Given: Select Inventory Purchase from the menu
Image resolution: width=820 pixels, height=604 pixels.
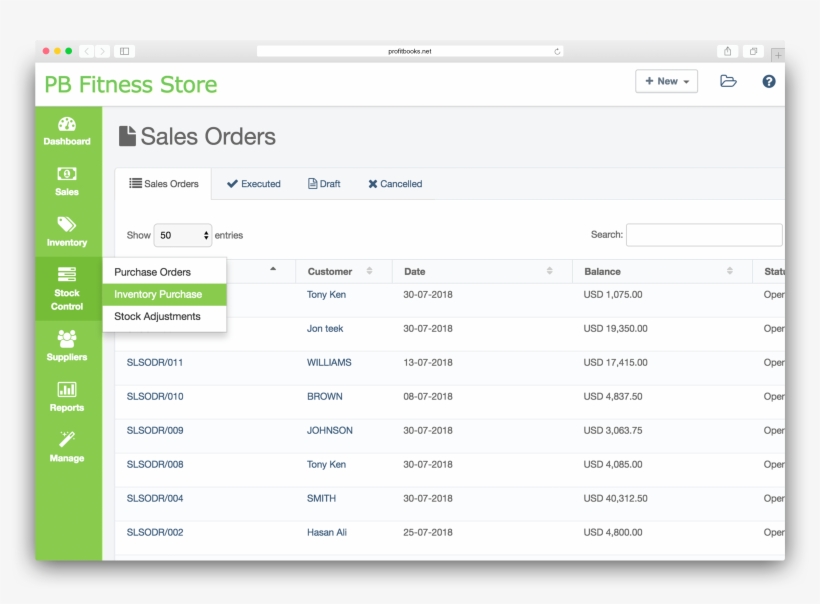Looking at the screenshot, I should (x=160, y=294).
